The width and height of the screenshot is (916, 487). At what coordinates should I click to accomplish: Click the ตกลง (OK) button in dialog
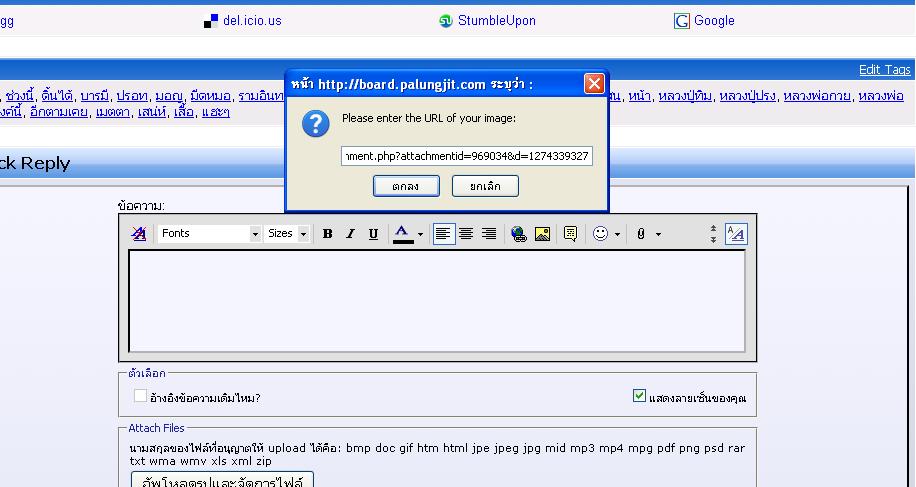pos(406,186)
